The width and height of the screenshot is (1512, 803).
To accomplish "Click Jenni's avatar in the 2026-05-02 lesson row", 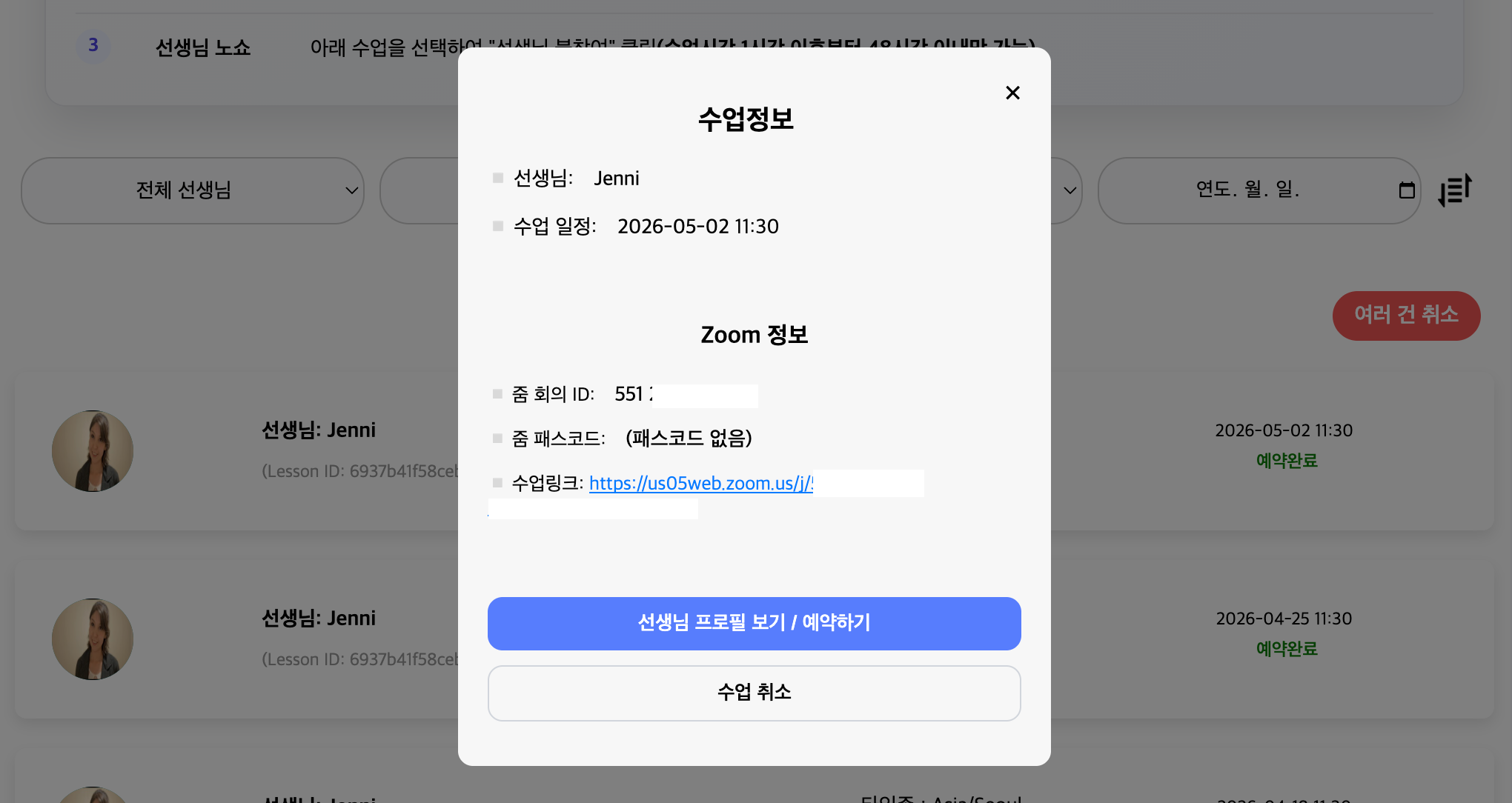I will [93, 451].
